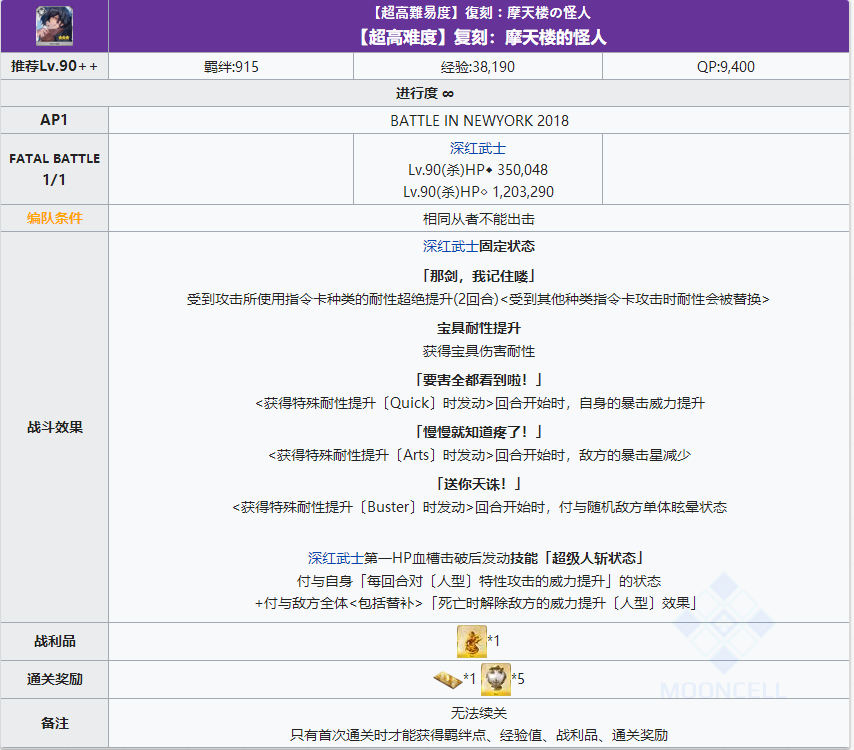The image size is (854, 750).
Task: Click the 进行度 ∞ header bar
Action: 427,92
